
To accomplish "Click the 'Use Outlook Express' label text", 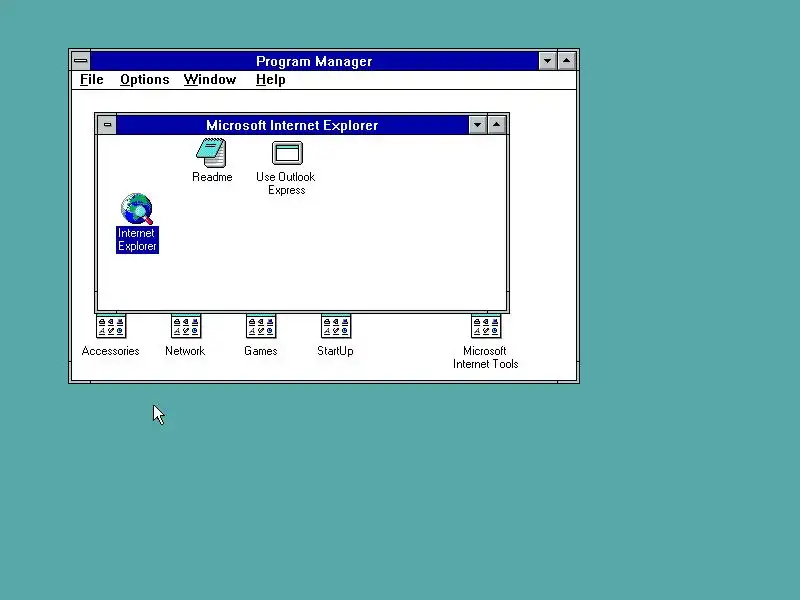I will tap(286, 184).
